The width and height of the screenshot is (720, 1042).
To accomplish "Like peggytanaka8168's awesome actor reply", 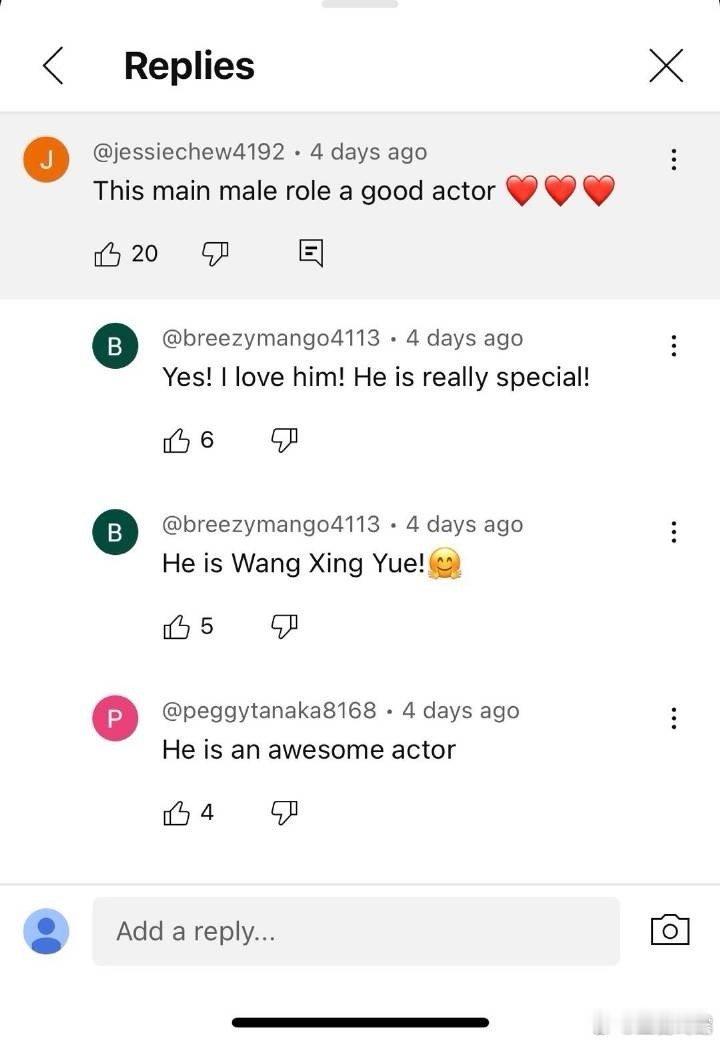I will (176, 812).
